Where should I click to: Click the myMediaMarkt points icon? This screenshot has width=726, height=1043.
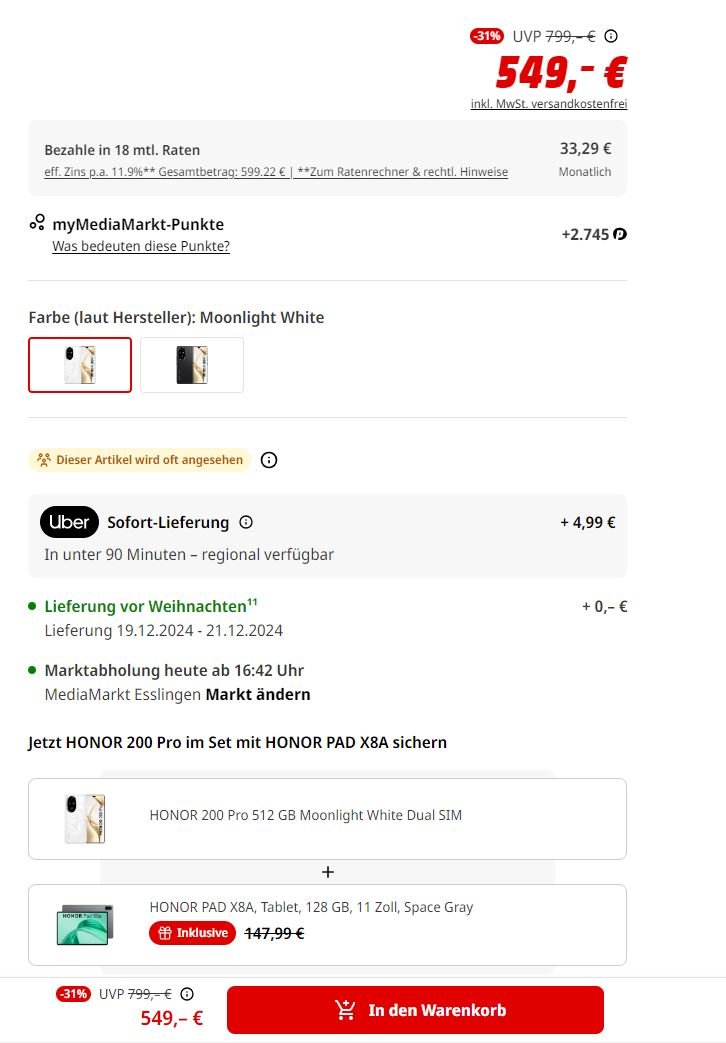(37, 223)
